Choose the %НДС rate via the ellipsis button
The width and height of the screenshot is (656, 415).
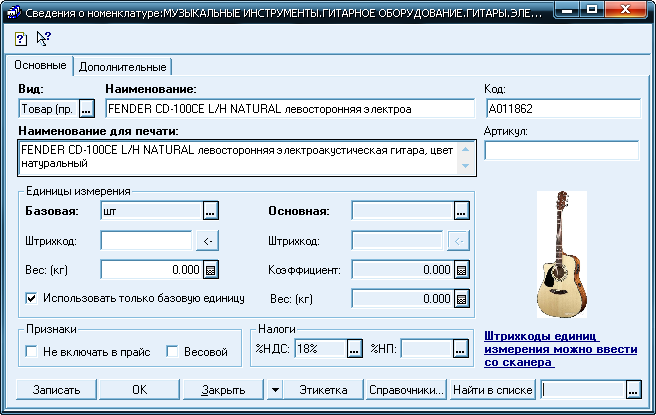tap(354, 348)
